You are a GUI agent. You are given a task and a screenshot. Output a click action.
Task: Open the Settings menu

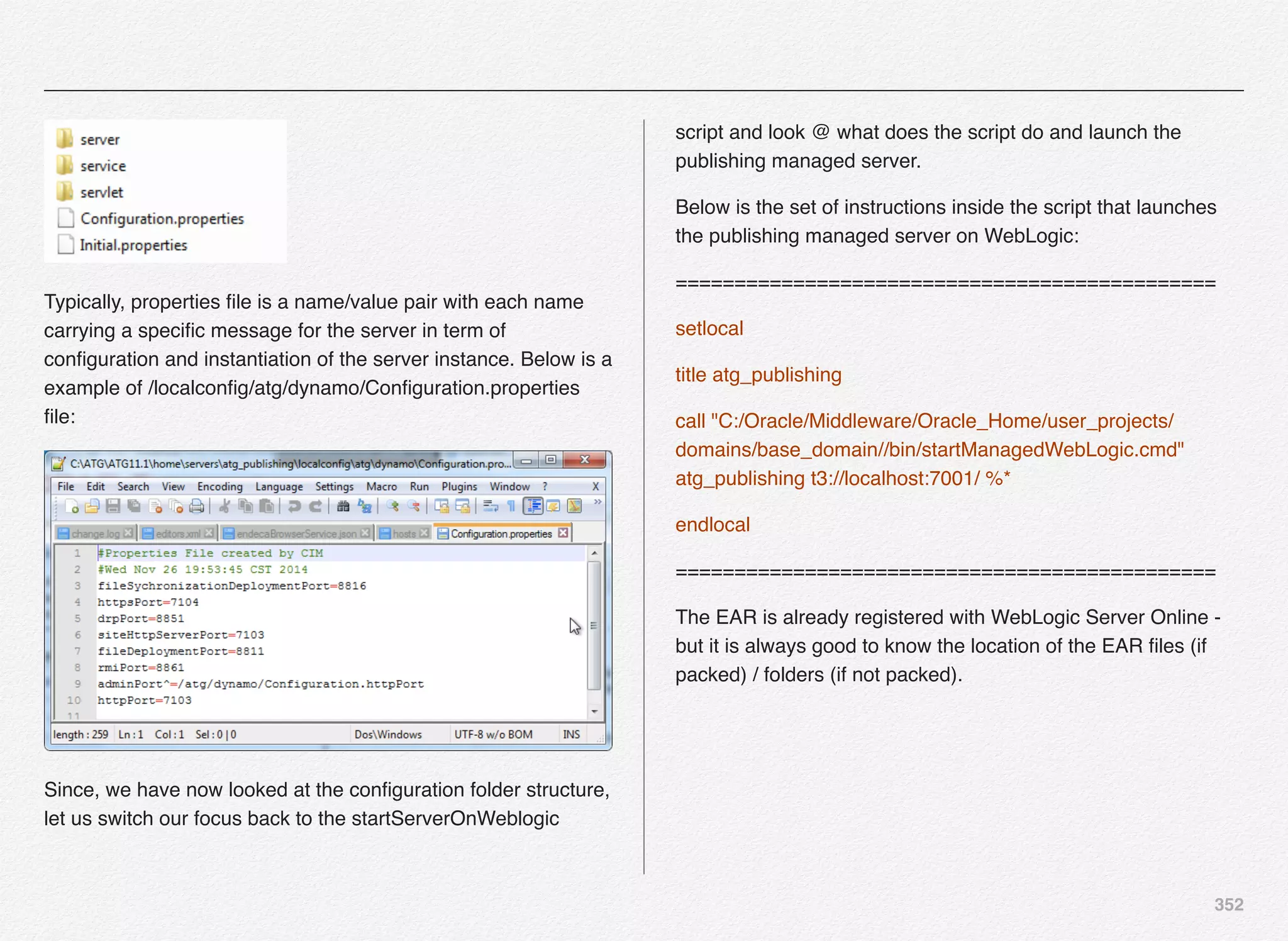(334, 486)
